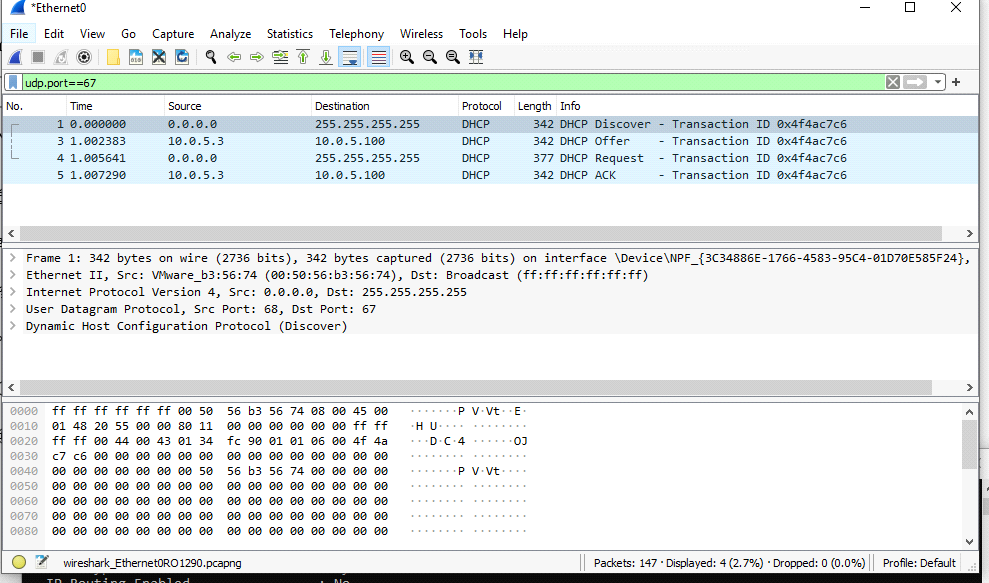Open the Statistics menu
This screenshot has width=989, height=583.
click(x=290, y=34)
